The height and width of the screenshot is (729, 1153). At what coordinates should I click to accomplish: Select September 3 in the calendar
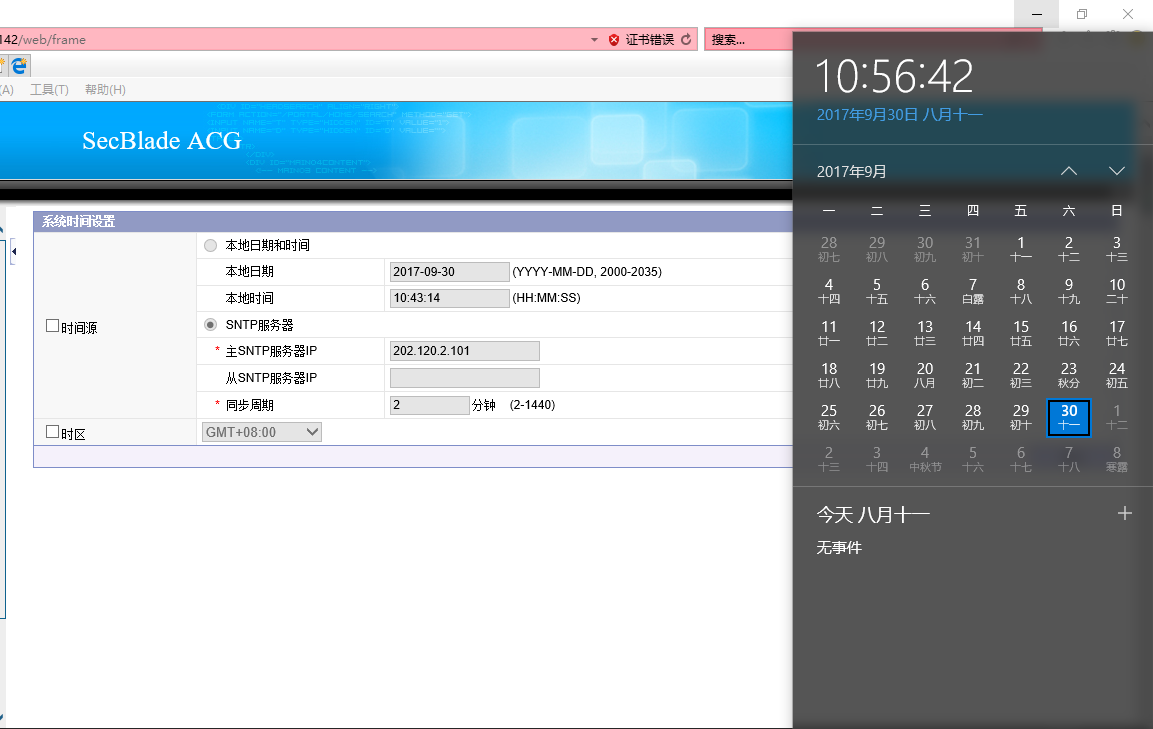click(x=1116, y=249)
